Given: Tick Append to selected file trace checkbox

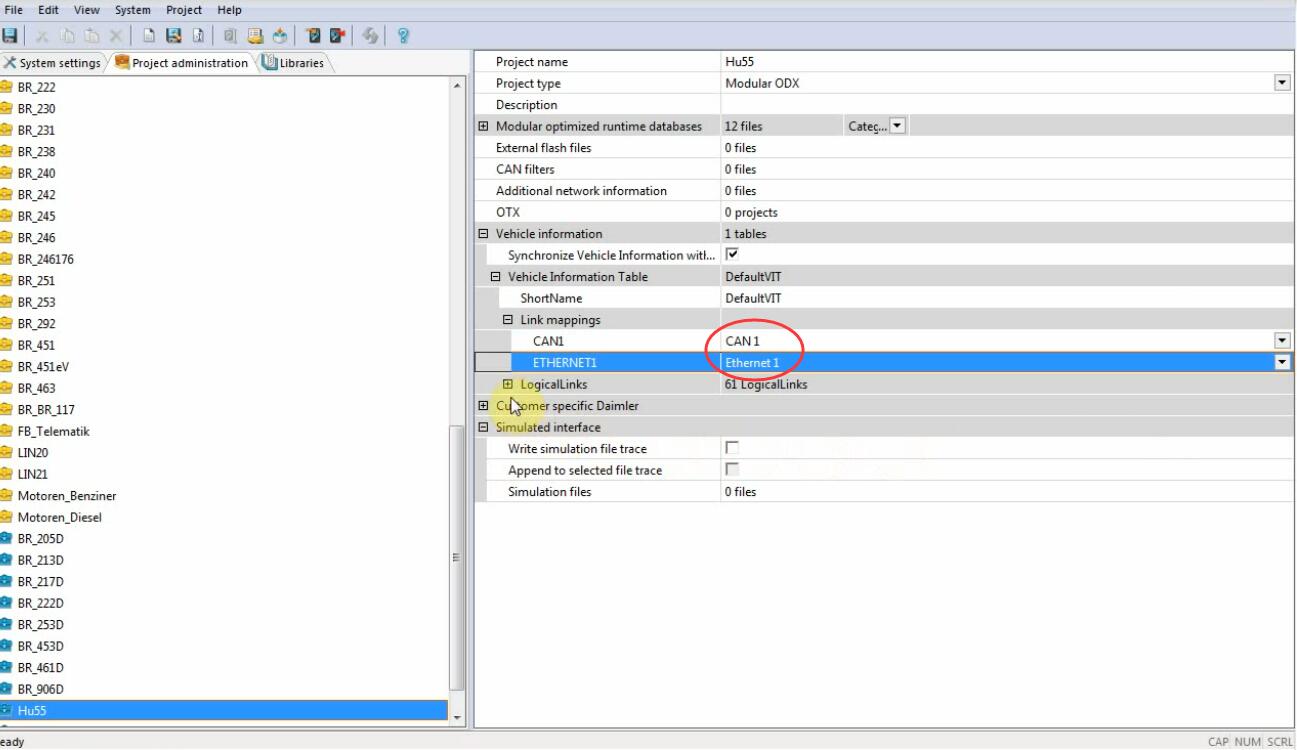Looking at the screenshot, I should click(732, 469).
